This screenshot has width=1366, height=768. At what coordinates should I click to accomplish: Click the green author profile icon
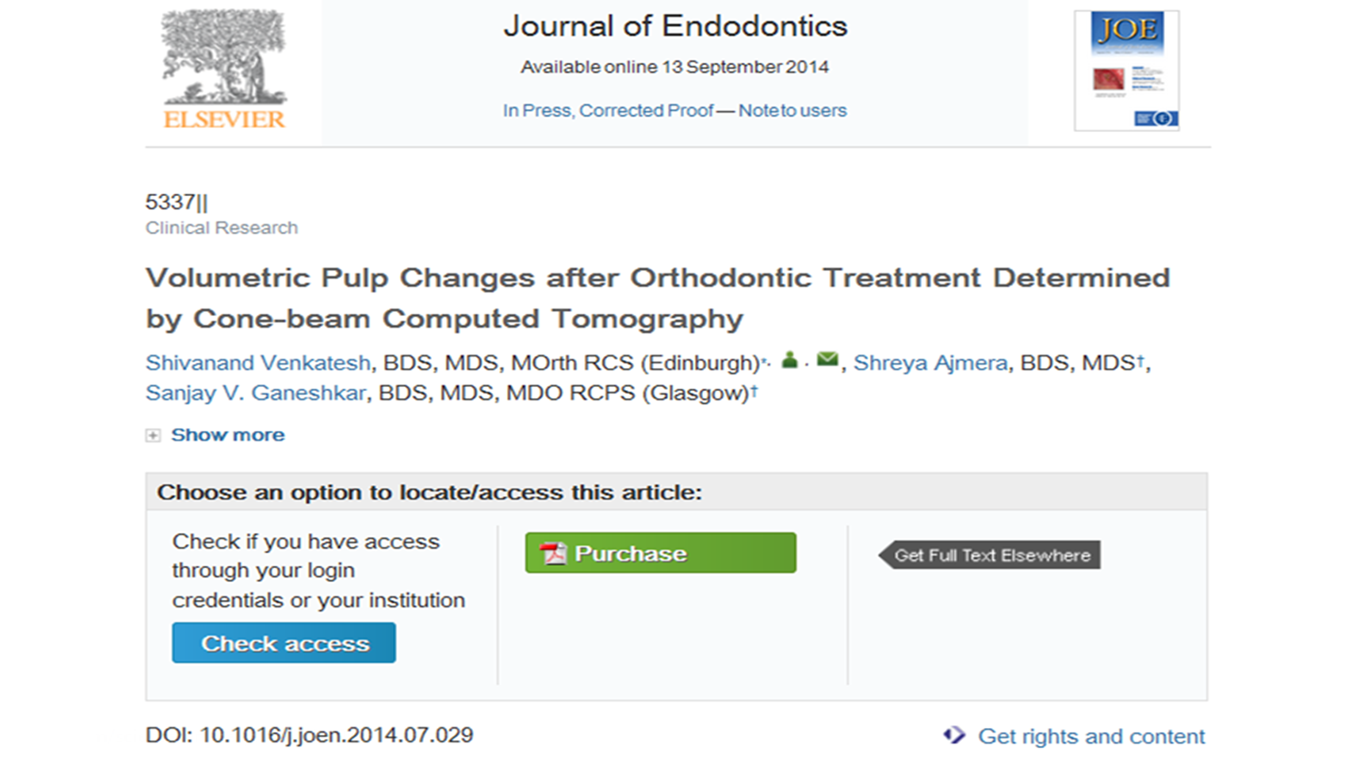click(789, 360)
